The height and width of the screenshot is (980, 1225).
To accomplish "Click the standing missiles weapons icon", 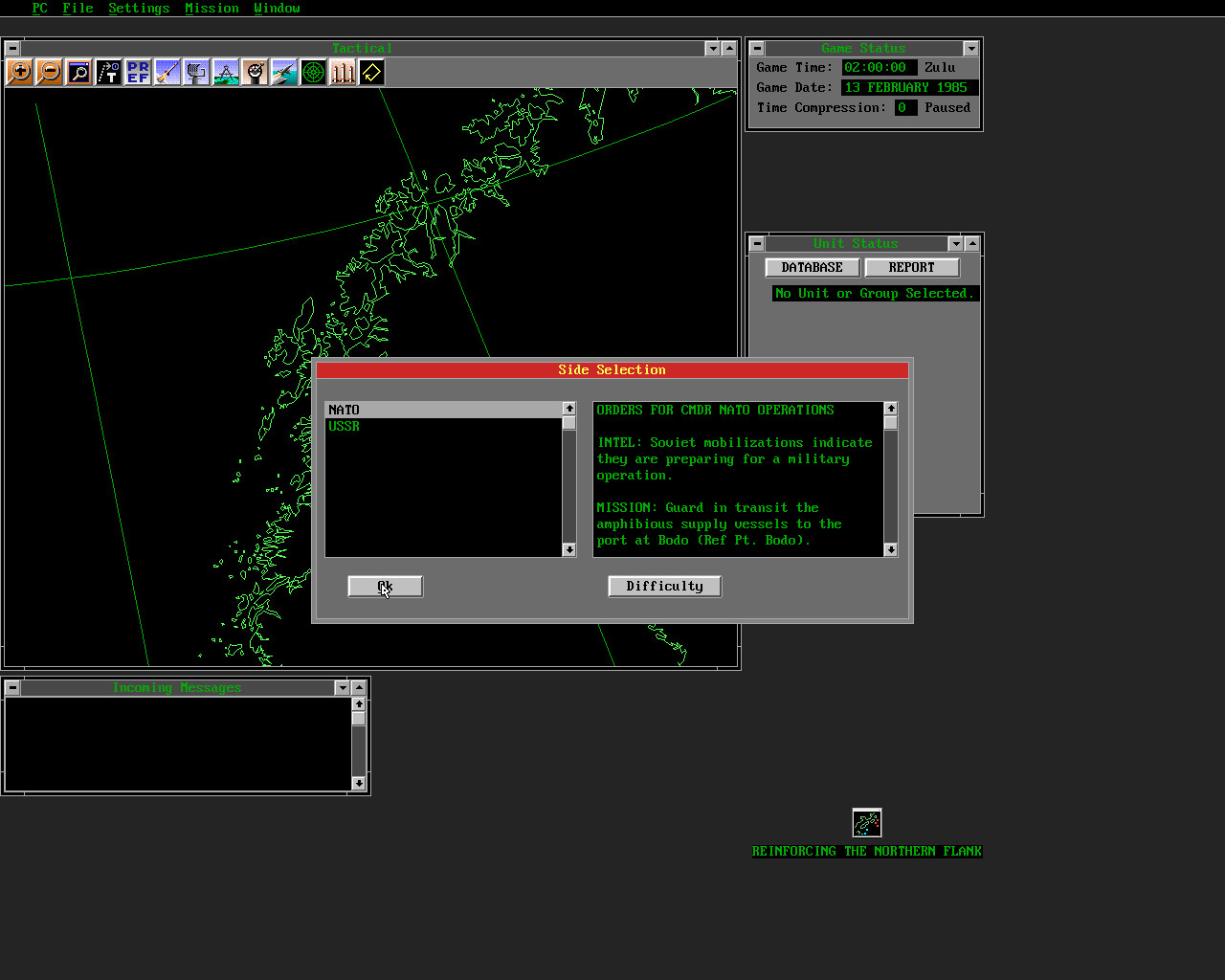I will [343, 73].
